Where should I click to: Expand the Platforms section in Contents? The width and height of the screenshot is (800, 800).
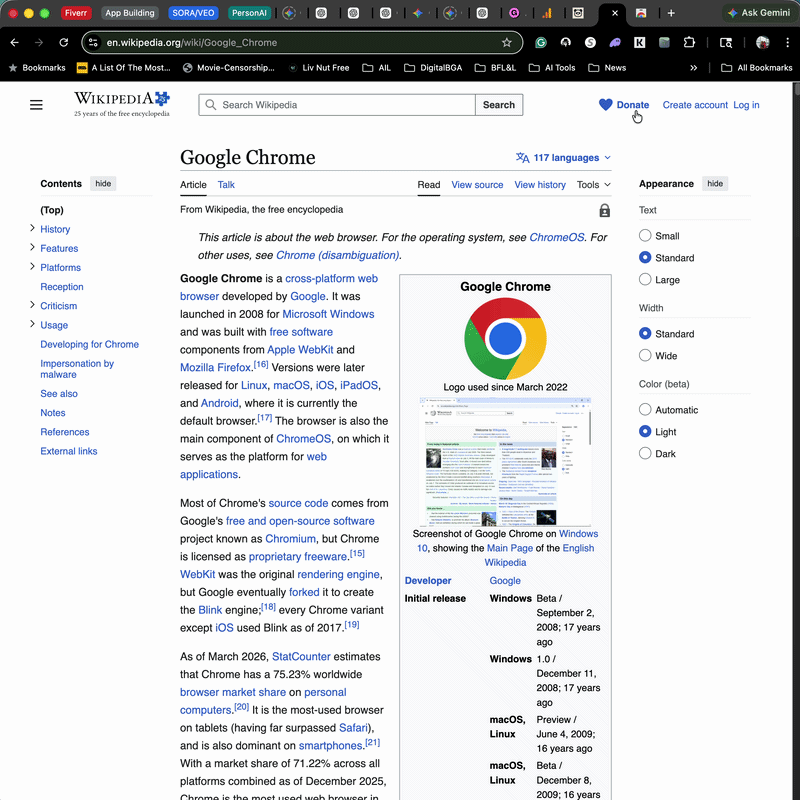[32, 266]
